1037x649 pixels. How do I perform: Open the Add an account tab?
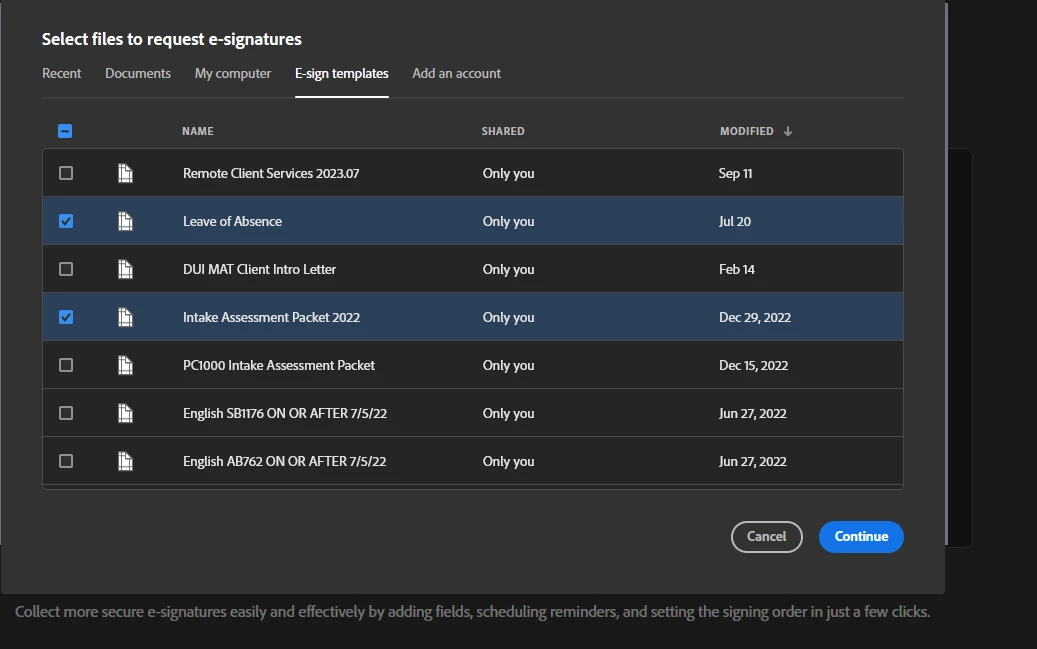pyautogui.click(x=456, y=73)
